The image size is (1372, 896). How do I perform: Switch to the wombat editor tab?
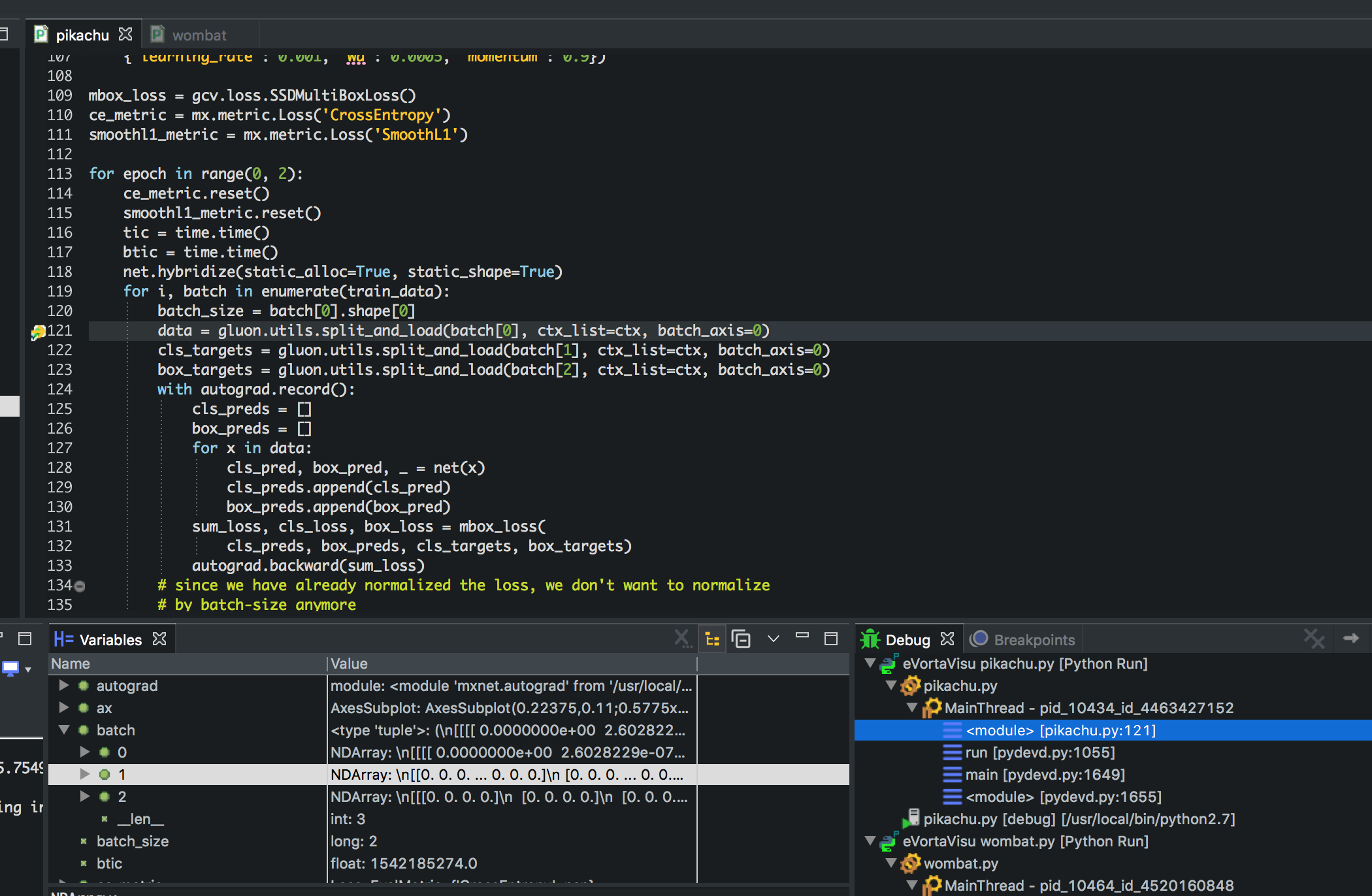click(x=199, y=34)
